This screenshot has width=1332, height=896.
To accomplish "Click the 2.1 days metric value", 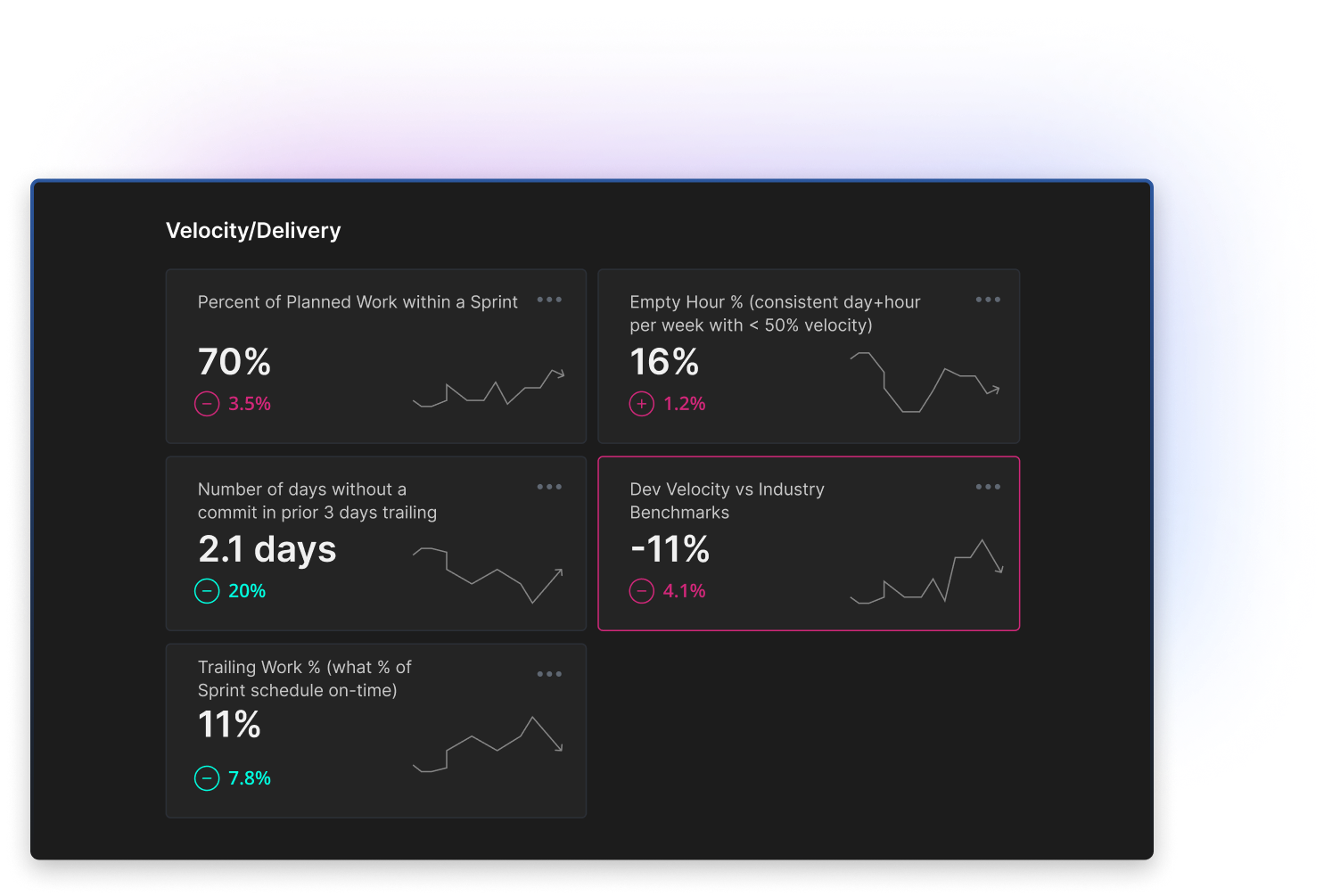I will tap(267, 549).
